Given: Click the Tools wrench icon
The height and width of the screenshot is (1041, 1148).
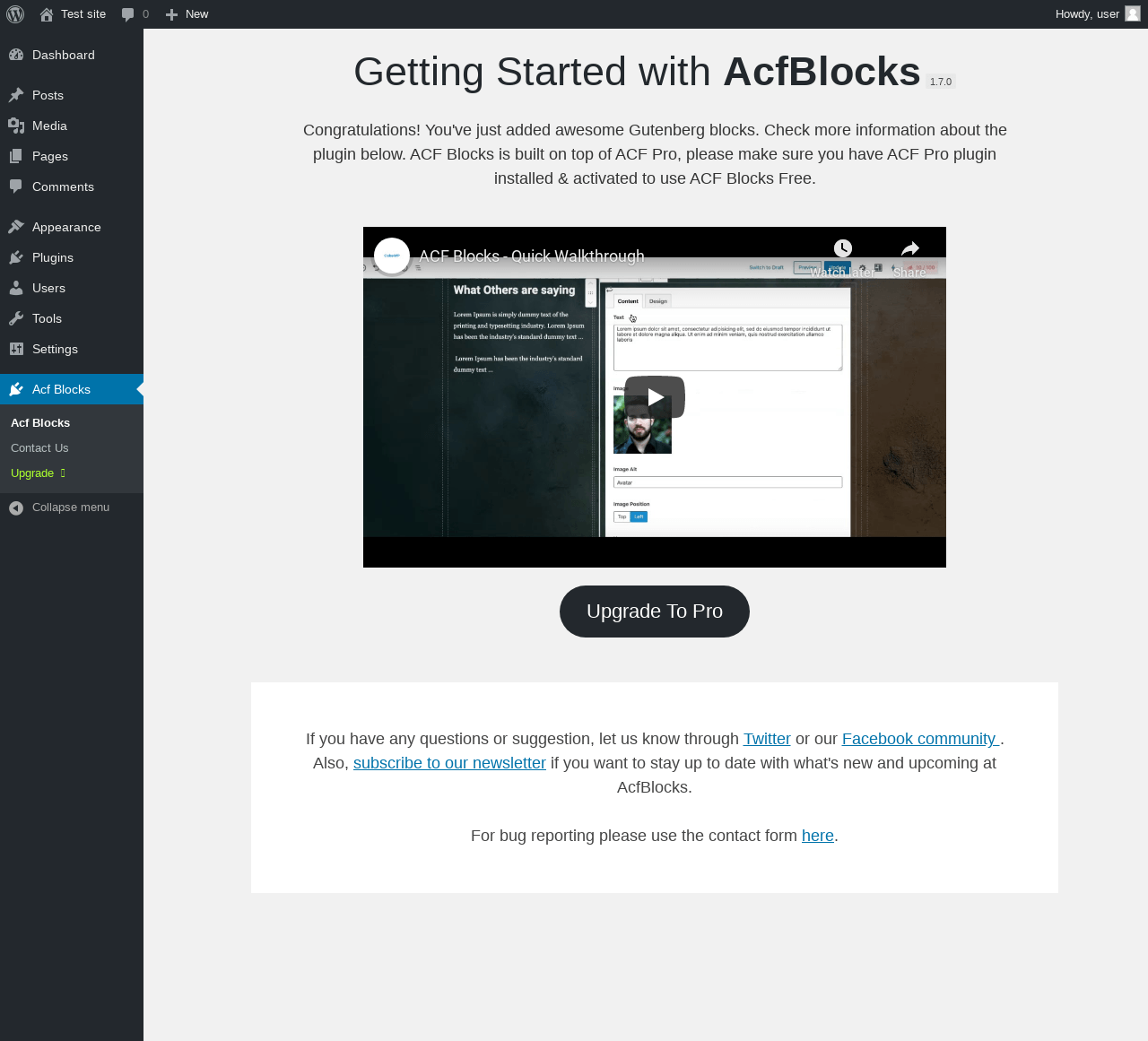Looking at the screenshot, I should click(x=16, y=318).
